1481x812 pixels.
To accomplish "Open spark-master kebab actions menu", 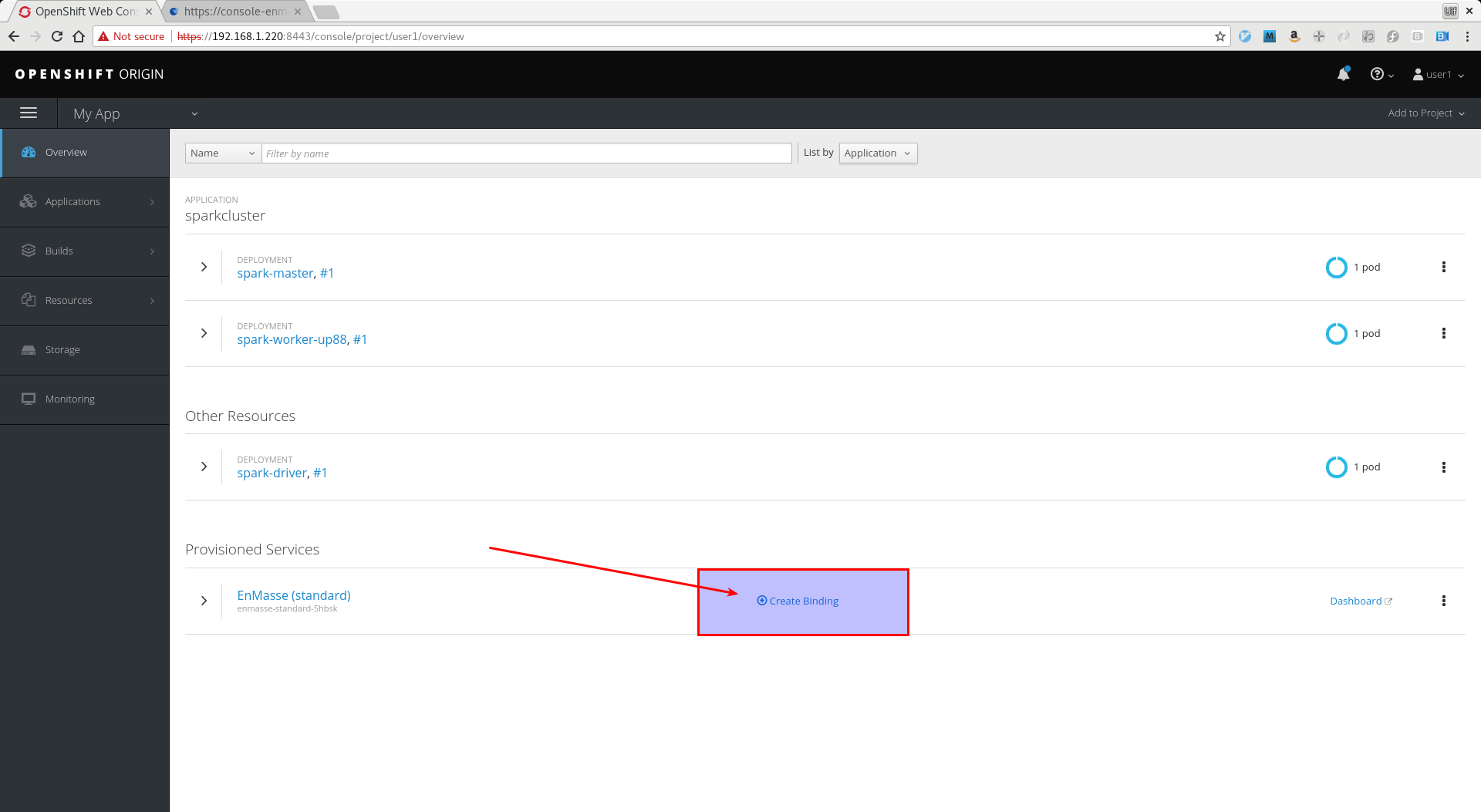I will 1444,267.
